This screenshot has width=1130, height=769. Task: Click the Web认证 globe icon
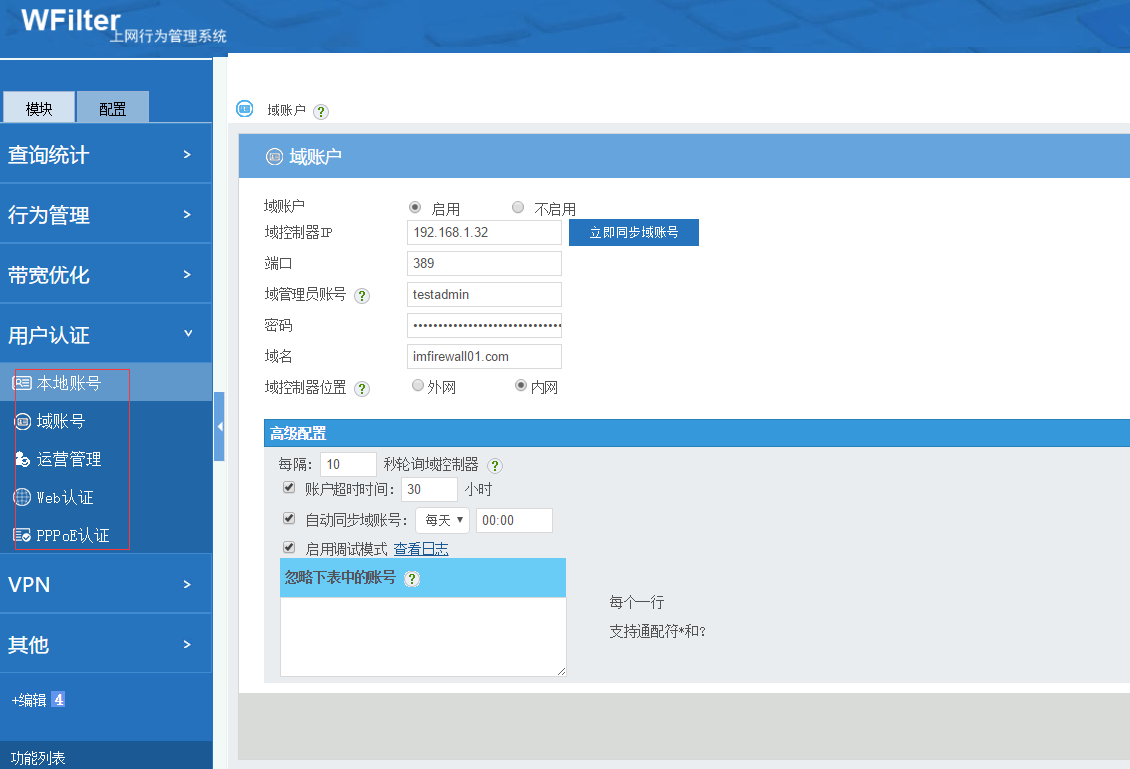click(22, 497)
